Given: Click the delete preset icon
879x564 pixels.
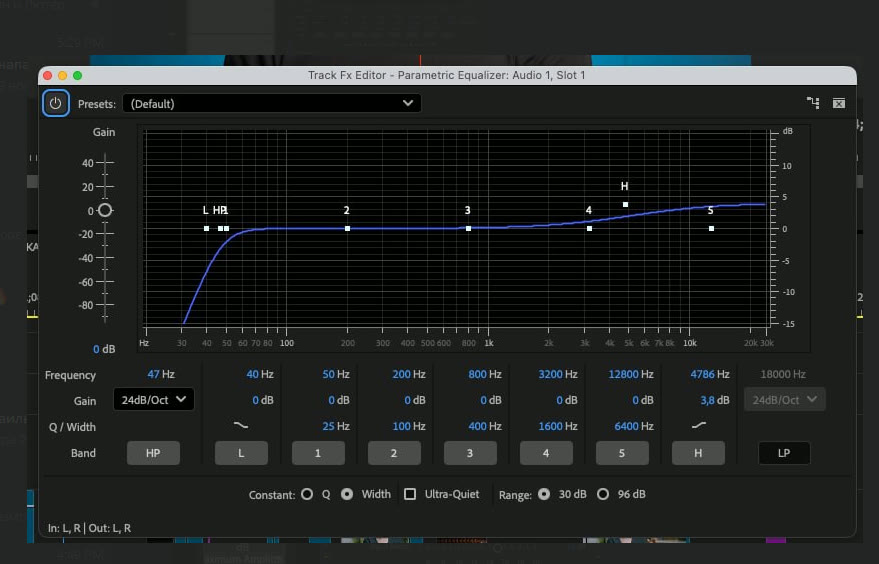Looking at the screenshot, I should pyautogui.click(x=839, y=103).
